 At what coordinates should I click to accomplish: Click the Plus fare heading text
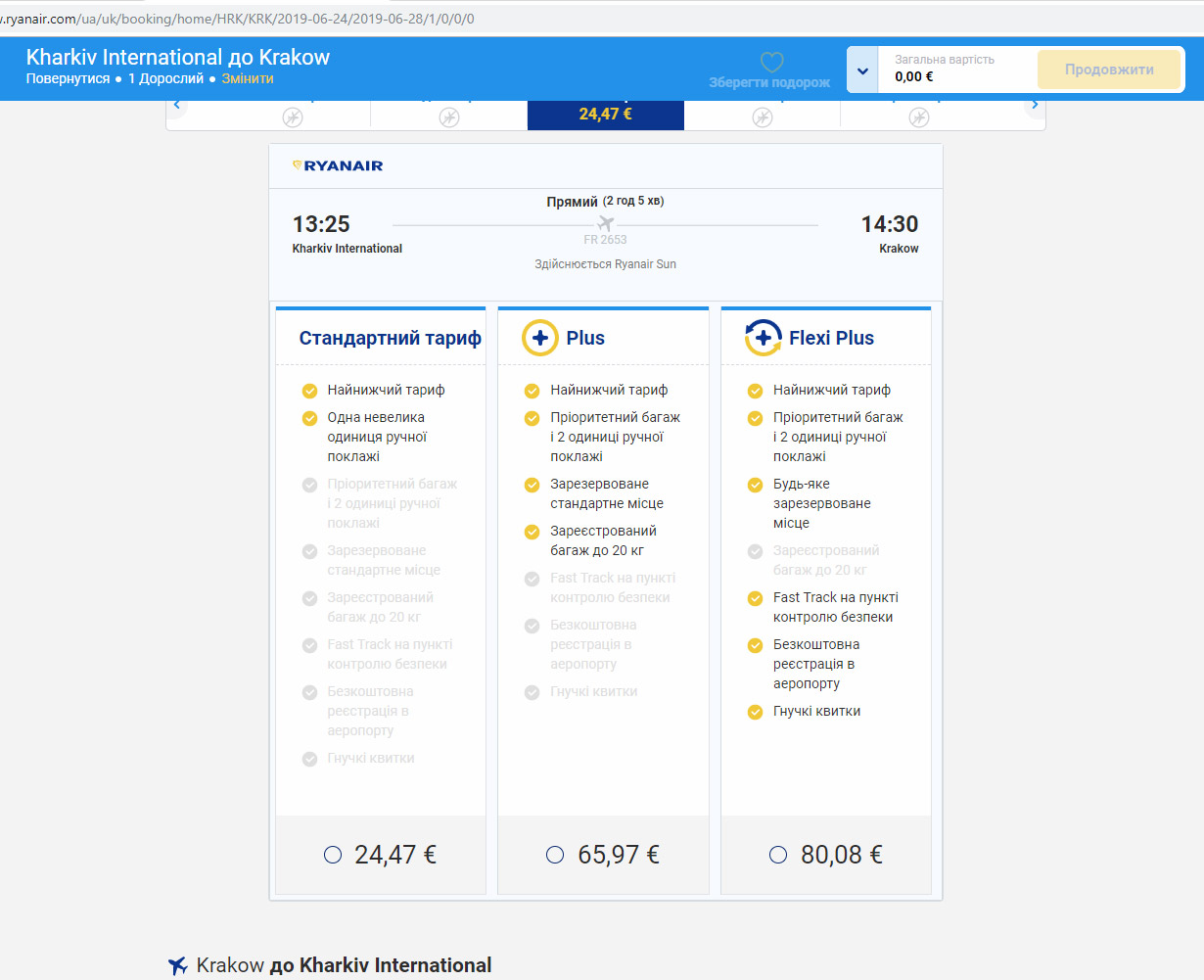[585, 338]
